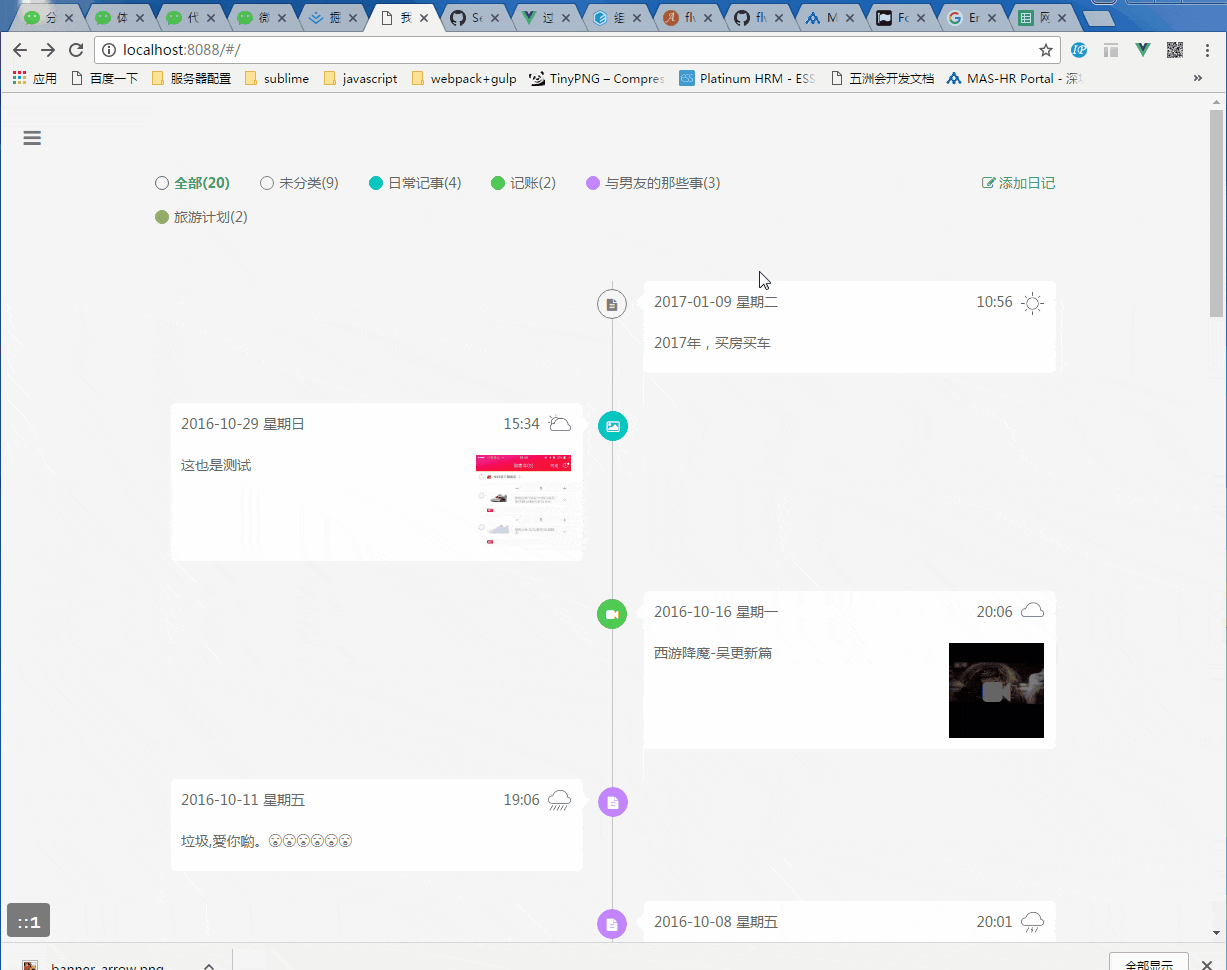Filter by 与男友的那些事(3) category
Screen dimensions: 1227x970
(653, 183)
